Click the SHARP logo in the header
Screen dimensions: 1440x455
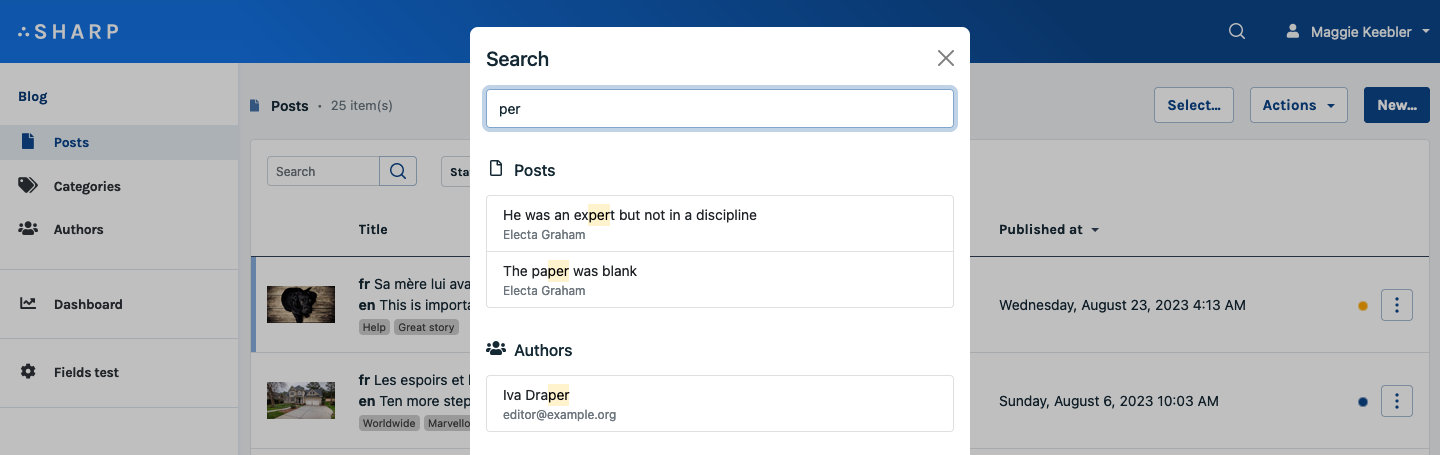[68, 31]
